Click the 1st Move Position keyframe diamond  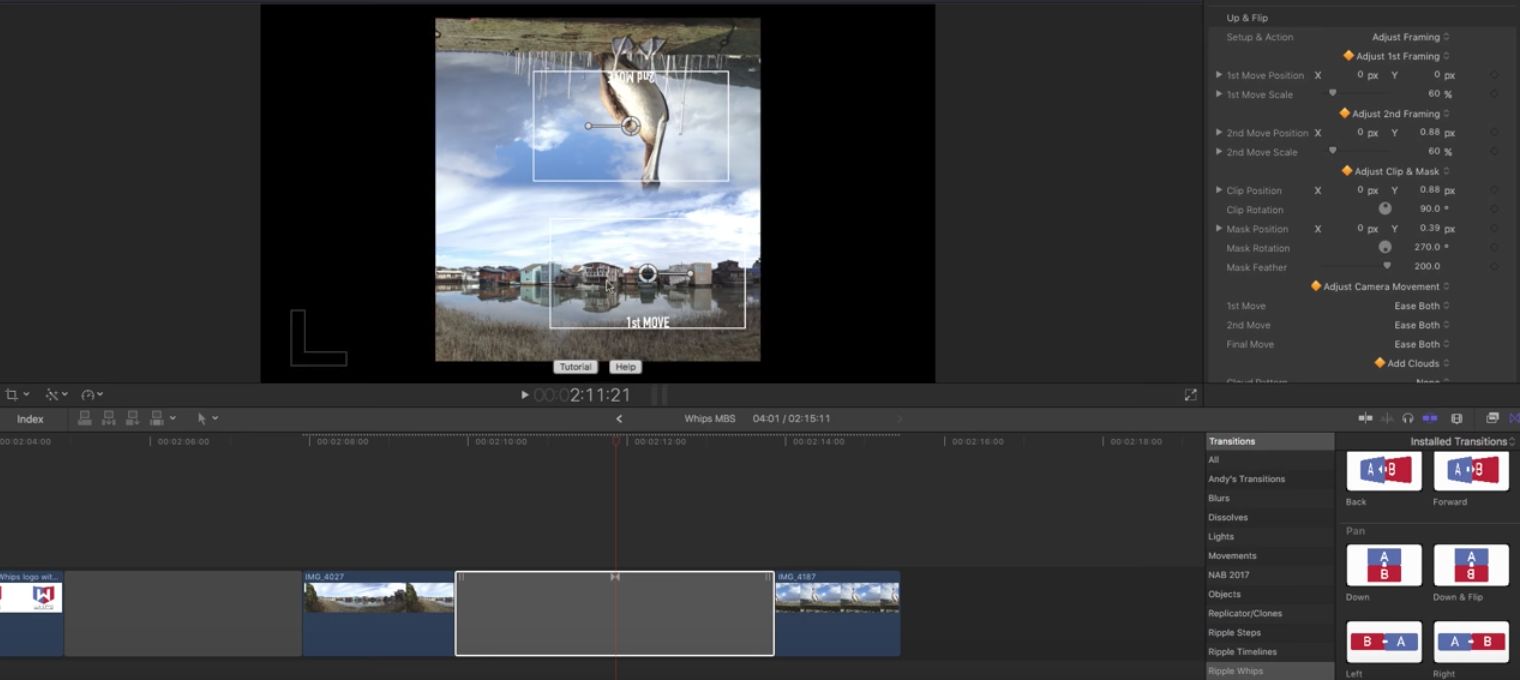[1493, 75]
